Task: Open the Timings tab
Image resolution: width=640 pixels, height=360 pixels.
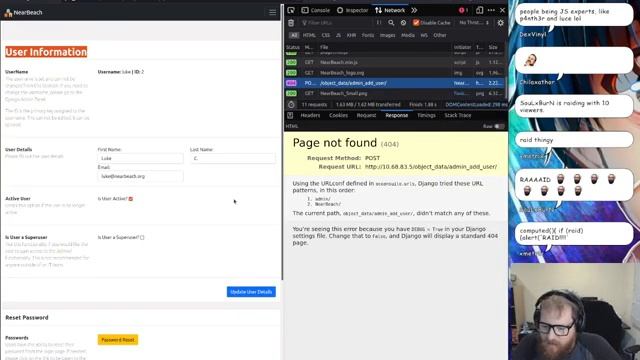Action: (426, 116)
